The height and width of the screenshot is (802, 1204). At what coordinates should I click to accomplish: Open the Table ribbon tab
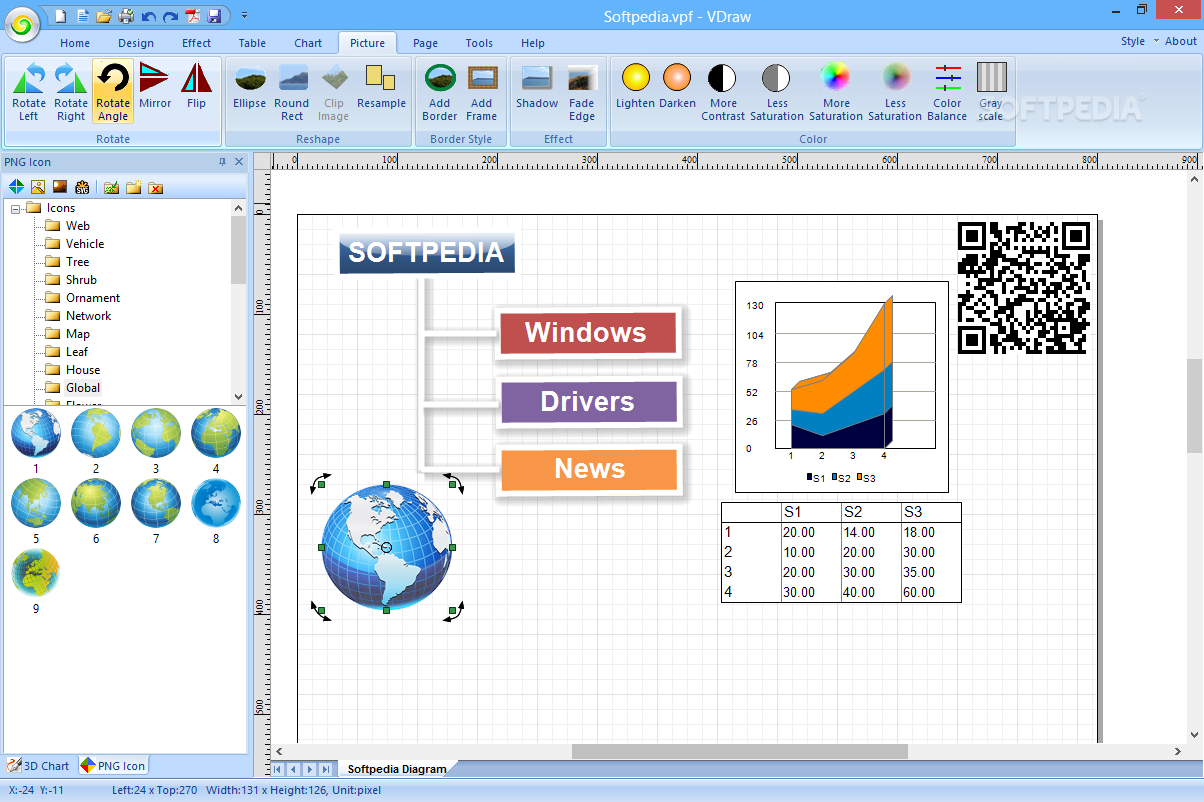pyautogui.click(x=253, y=43)
